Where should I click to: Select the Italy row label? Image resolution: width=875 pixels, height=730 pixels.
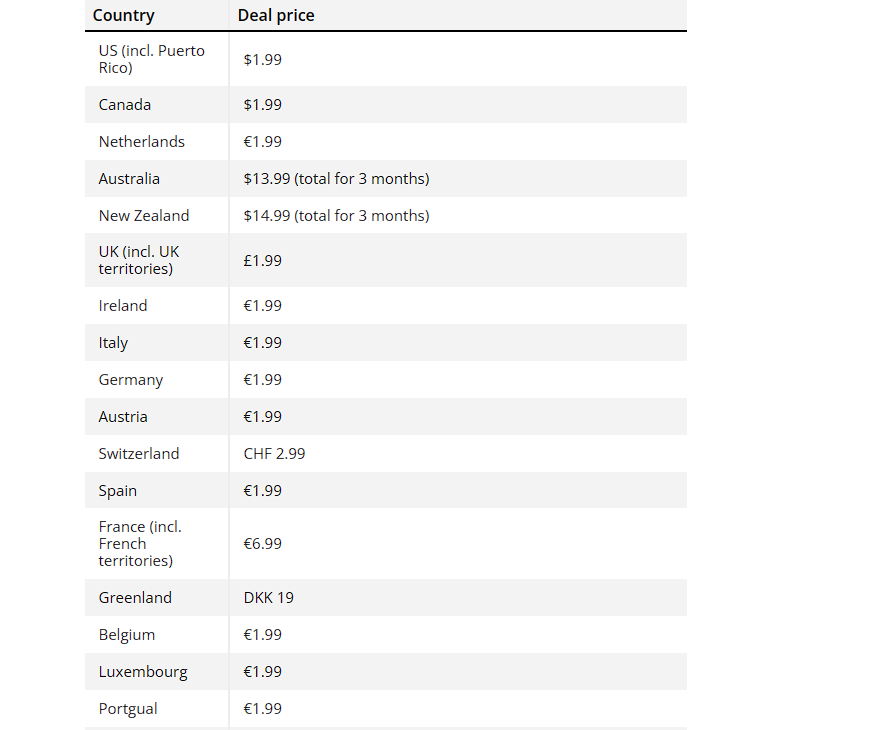(x=113, y=343)
